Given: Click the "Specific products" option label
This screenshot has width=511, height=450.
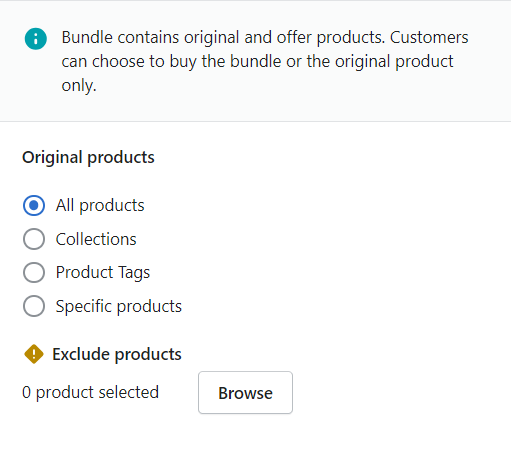Looking at the screenshot, I should pos(119,306).
